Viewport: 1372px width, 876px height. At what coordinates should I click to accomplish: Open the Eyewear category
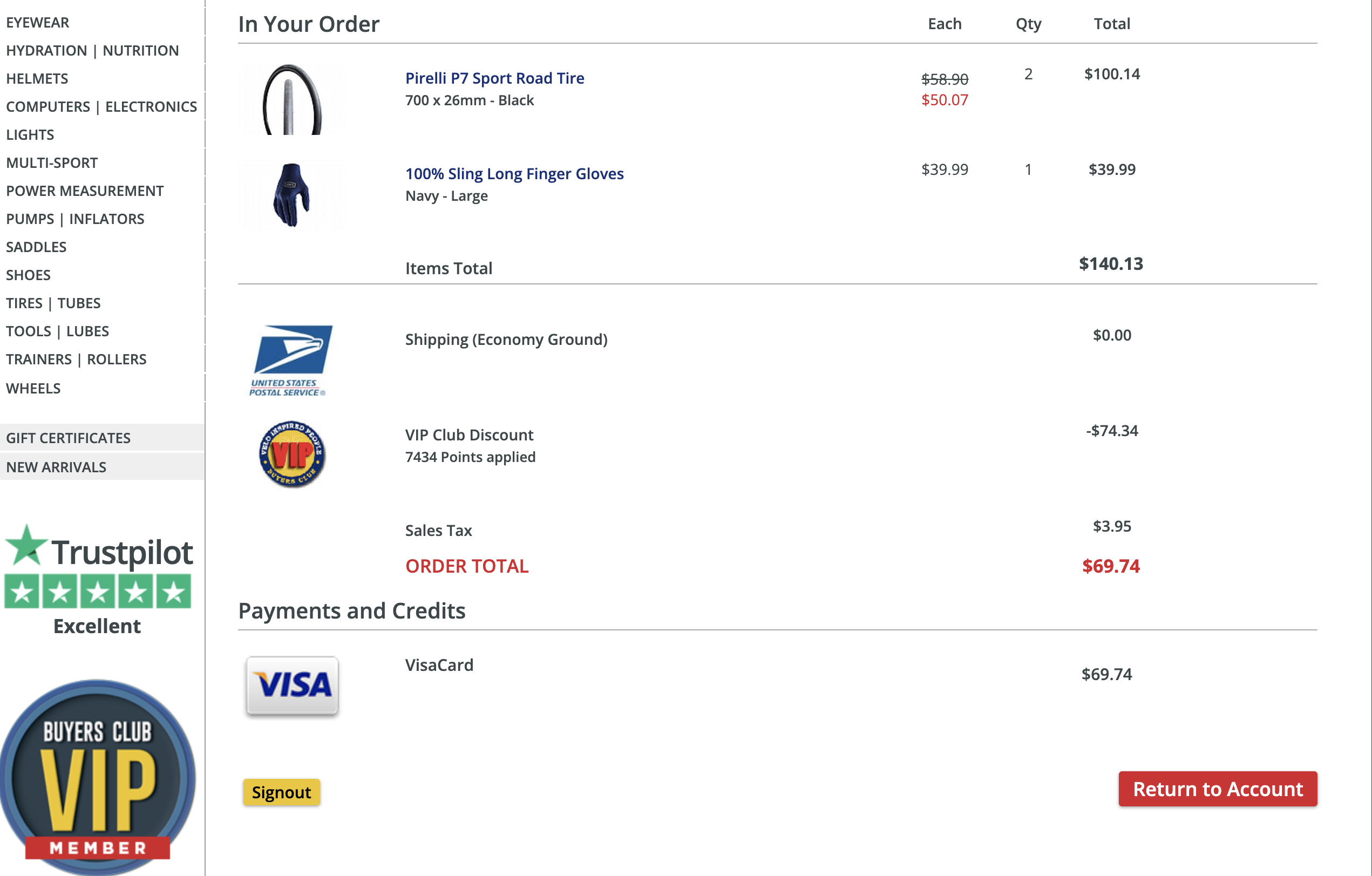(x=38, y=23)
